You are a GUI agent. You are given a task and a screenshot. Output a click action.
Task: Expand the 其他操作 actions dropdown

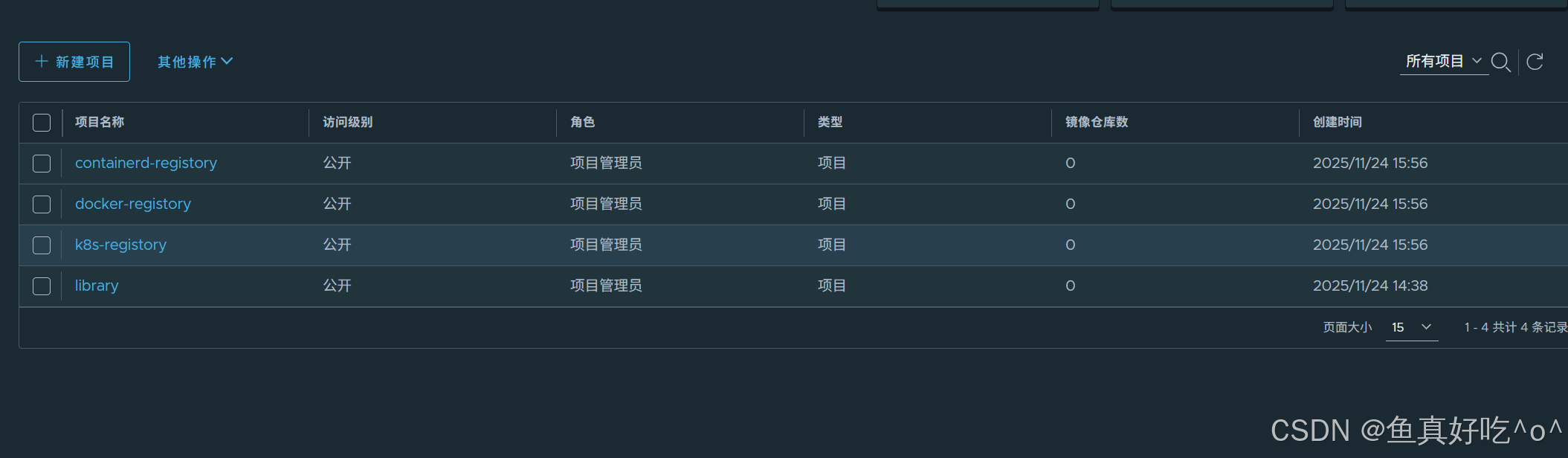click(195, 62)
